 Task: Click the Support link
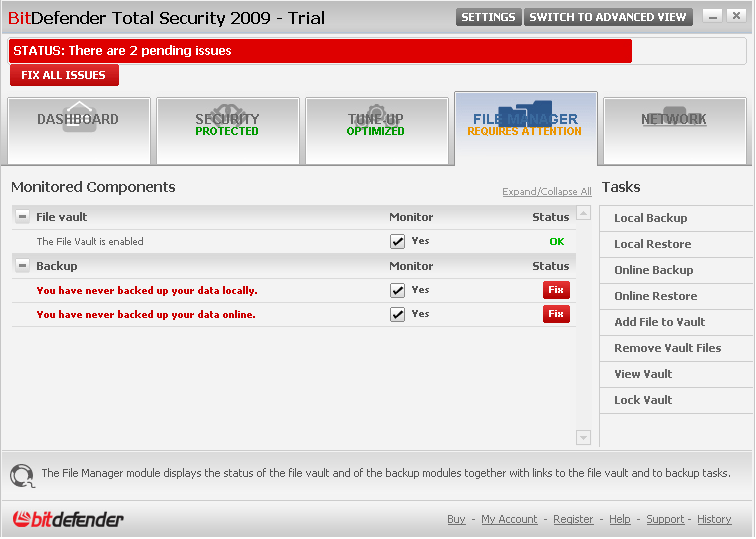coord(665,519)
